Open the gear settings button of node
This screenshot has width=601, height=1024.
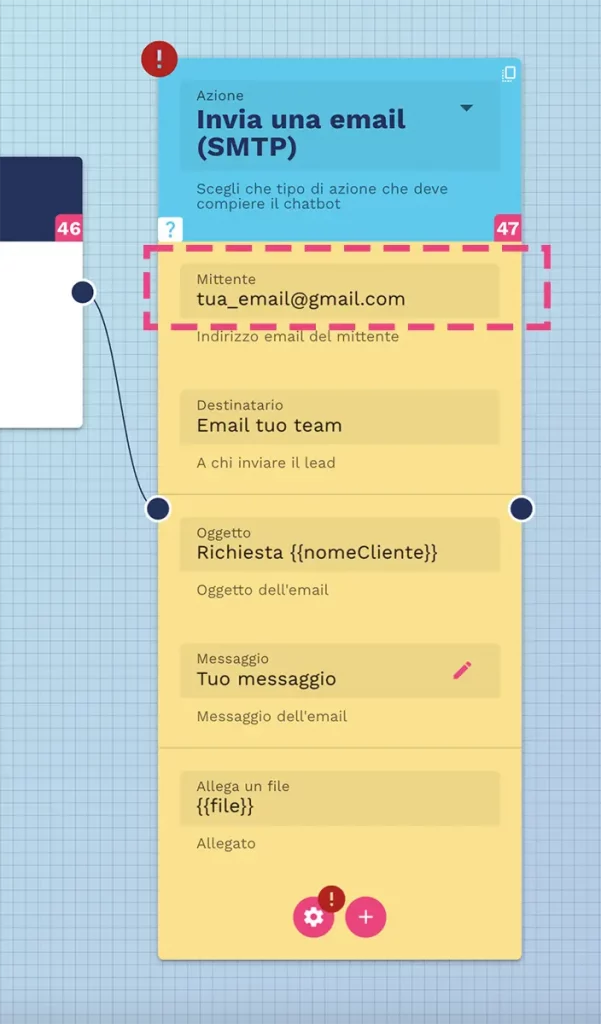point(314,917)
